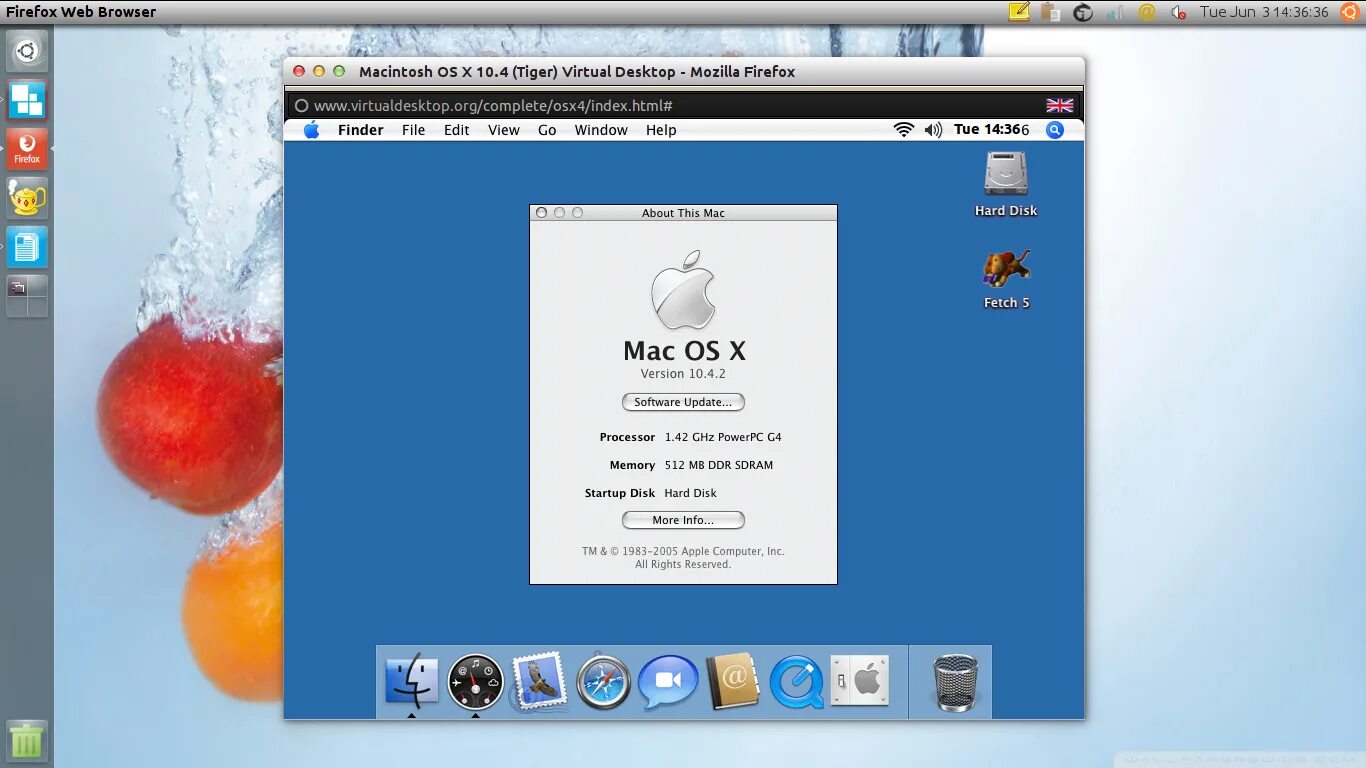Screen dimensions: 1366x768
Task: Maximize the Firefox window with green button
Action: 339,71
